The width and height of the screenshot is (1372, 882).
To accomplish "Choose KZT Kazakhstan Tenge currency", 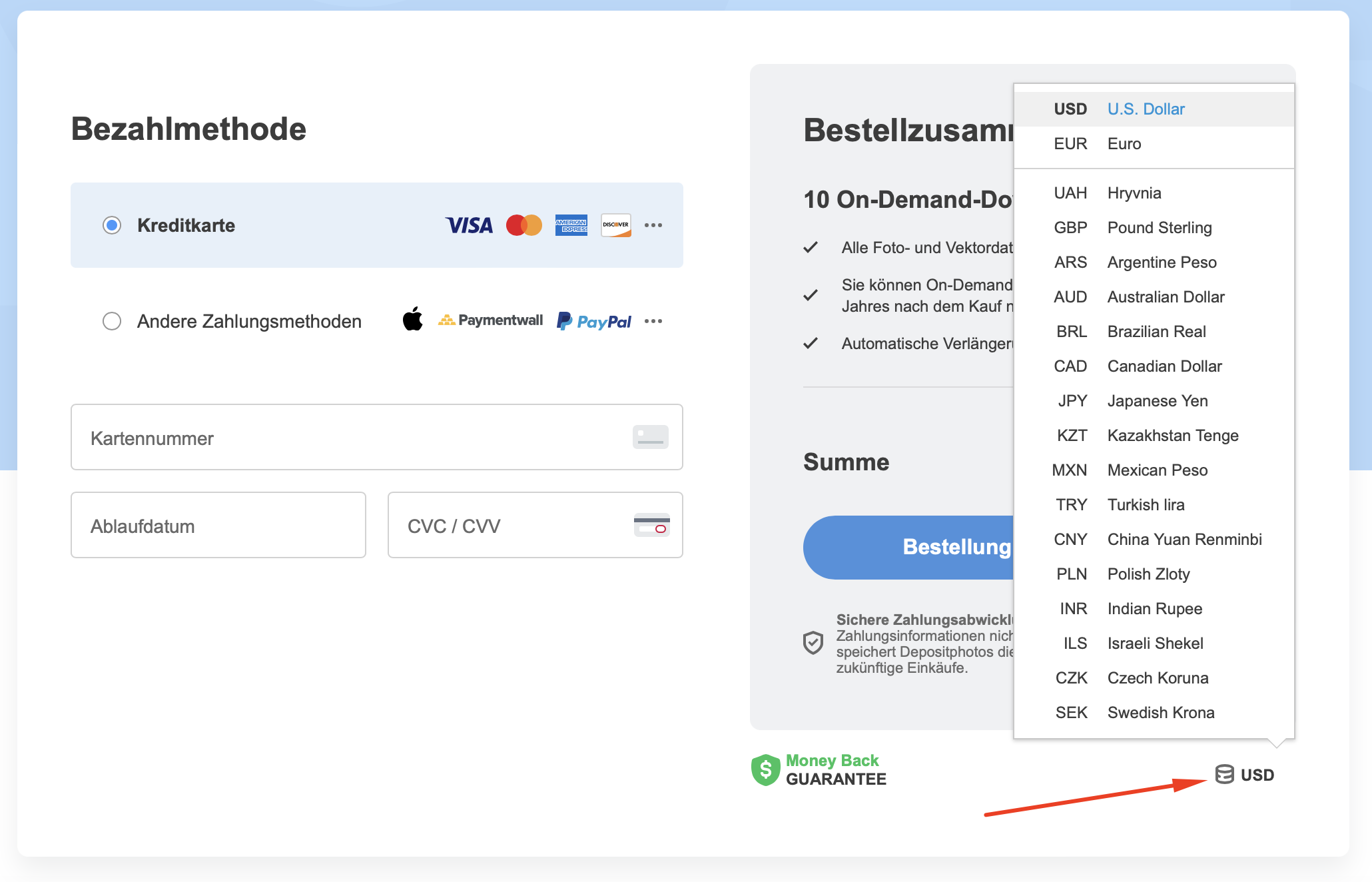I will 1154,436.
